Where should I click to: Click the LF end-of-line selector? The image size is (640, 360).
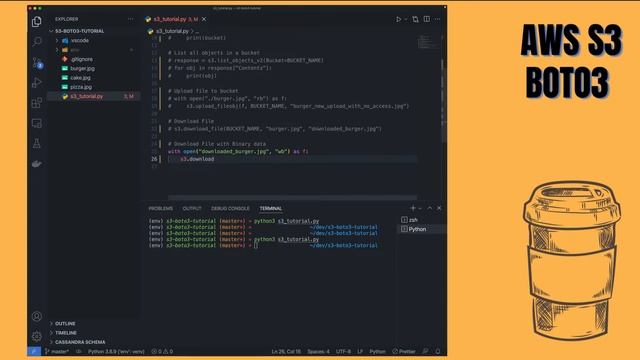pyautogui.click(x=360, y=351)
